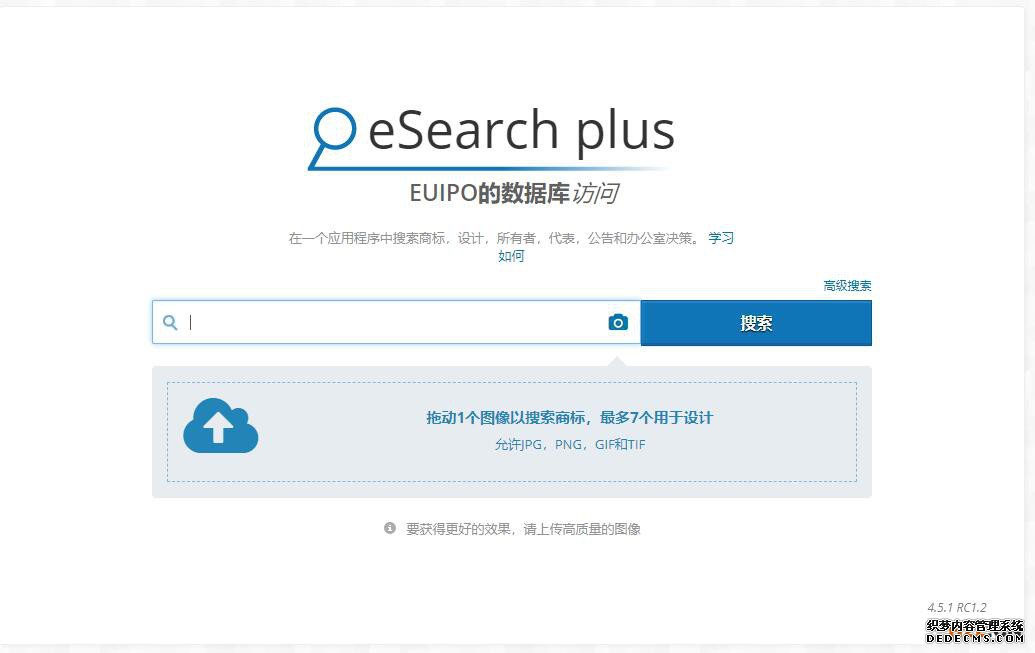Click the info circle icon near quality tip

[390, 528]
